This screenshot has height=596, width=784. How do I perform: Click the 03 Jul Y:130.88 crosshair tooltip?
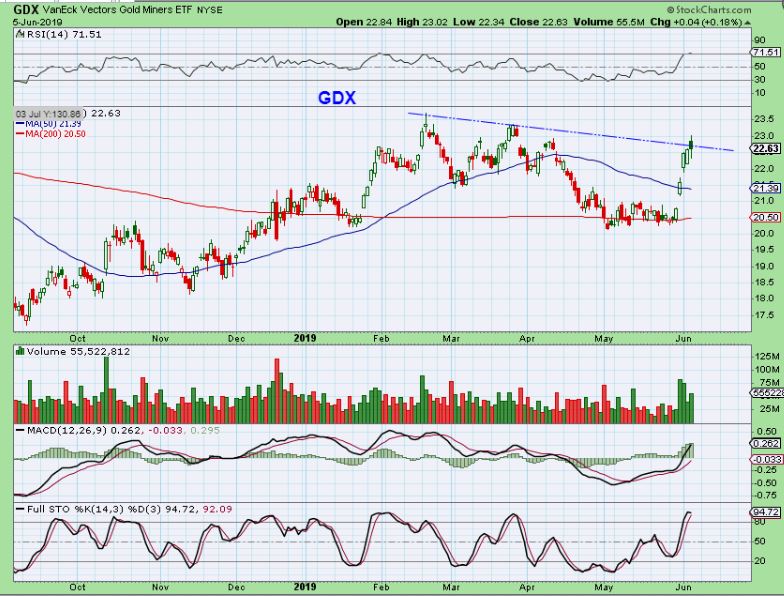pos(48,114)
